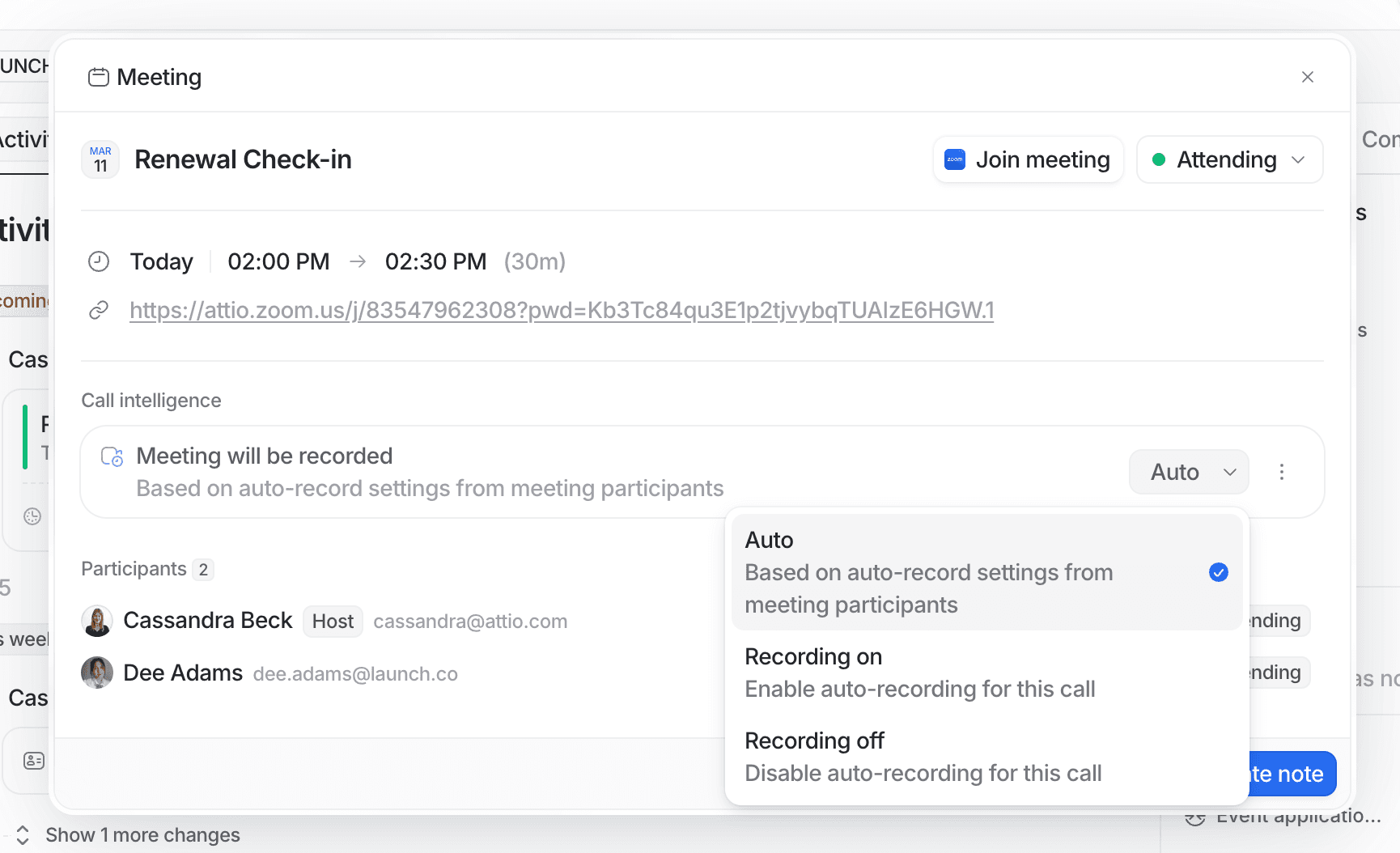Click Dee Adams' profile avatar
The image size is (1400, 853).
tap(97, 673)
